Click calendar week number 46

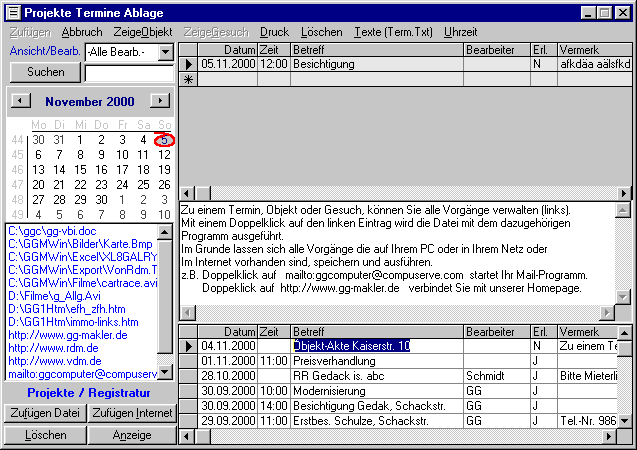tap(17, 170)
